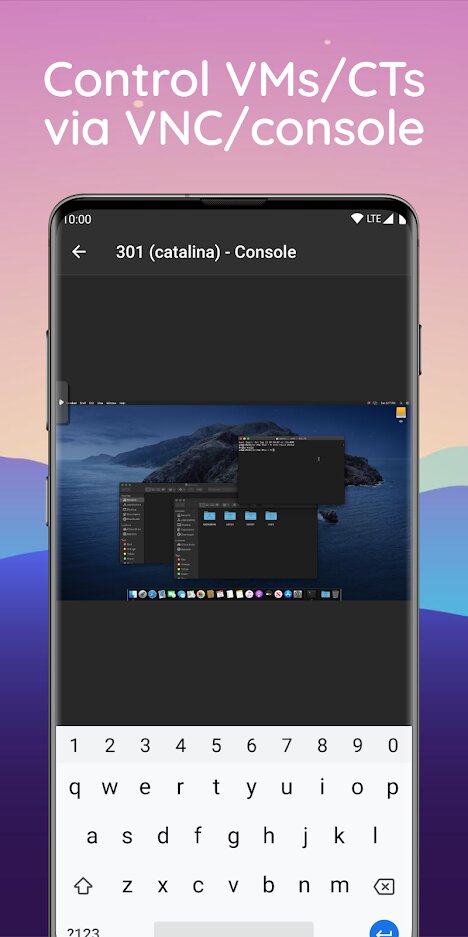This screenshot has width=468, height=937.
Task: Tap the backspace key on keyboard
Action: coord(383,886)
